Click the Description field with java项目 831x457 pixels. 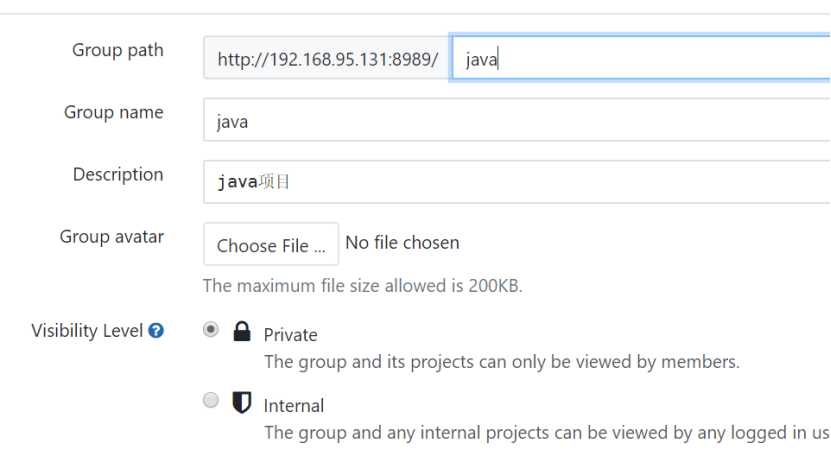517,182
